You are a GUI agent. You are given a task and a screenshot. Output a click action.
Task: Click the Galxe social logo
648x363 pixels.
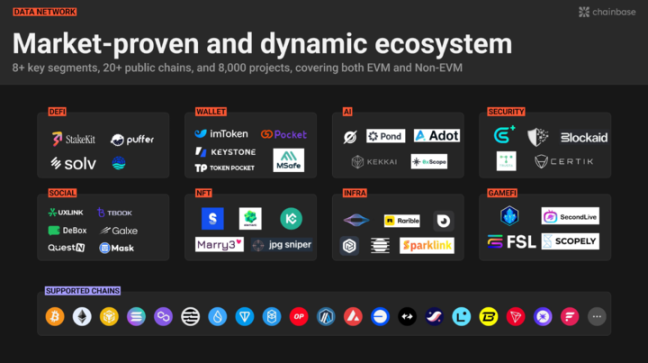pyautogui.click(x=119, y=231)
